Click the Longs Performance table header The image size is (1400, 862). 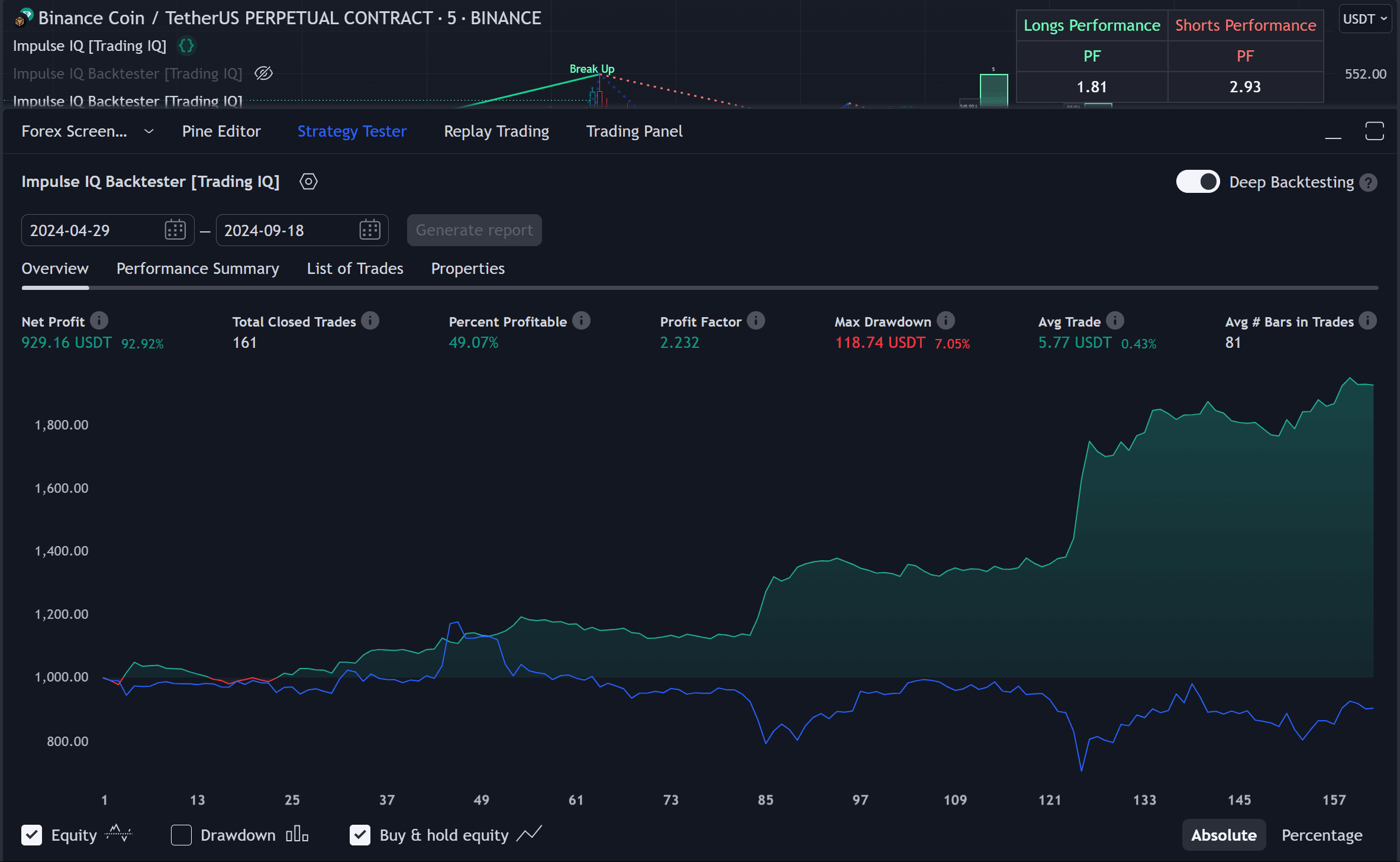point(1092,25)
